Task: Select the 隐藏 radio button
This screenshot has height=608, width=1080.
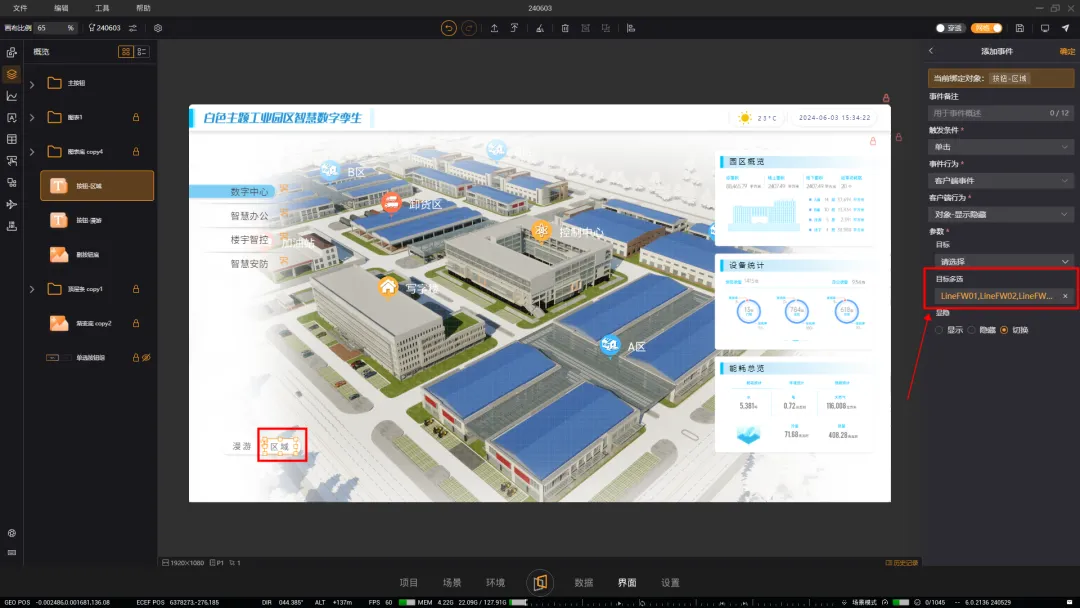Action: 971,331
